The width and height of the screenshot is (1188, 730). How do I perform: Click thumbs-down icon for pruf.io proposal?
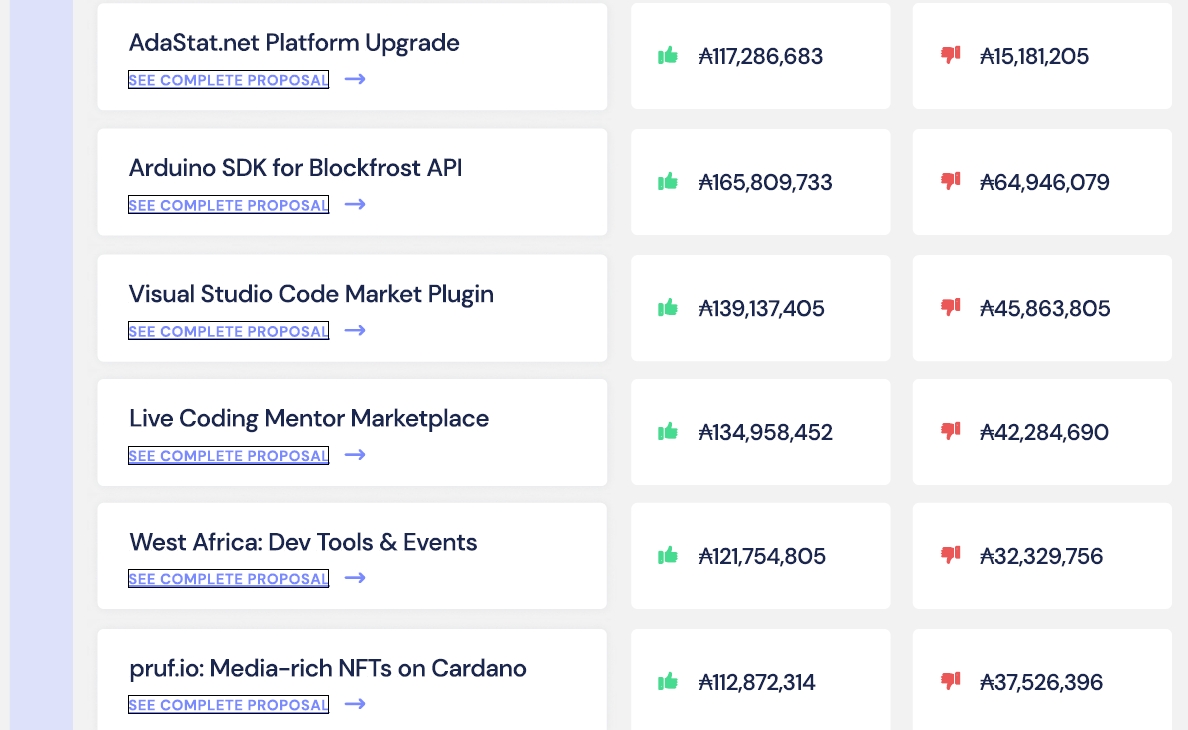coord(950,681)
